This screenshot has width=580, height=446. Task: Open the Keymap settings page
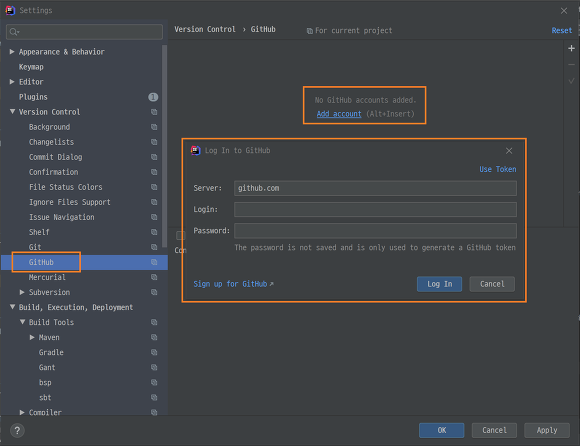tap(31, 67)
